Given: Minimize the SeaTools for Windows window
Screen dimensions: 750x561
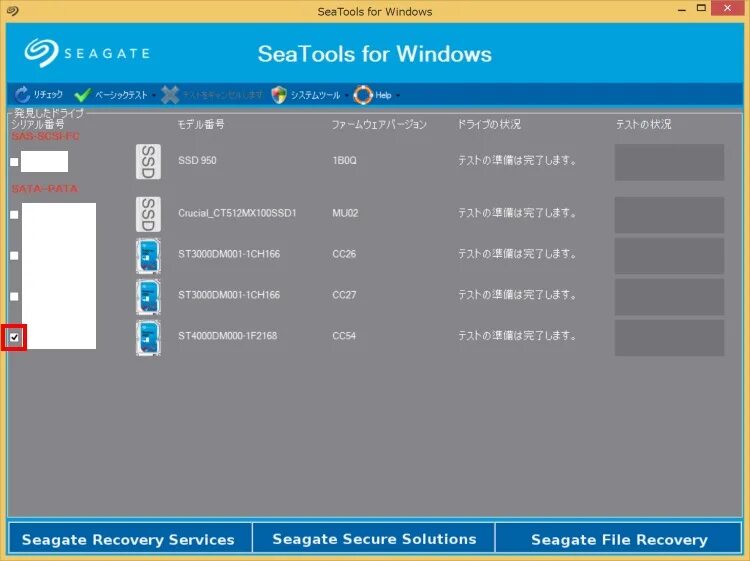Looking at the screenshot, I should (682, 9).
